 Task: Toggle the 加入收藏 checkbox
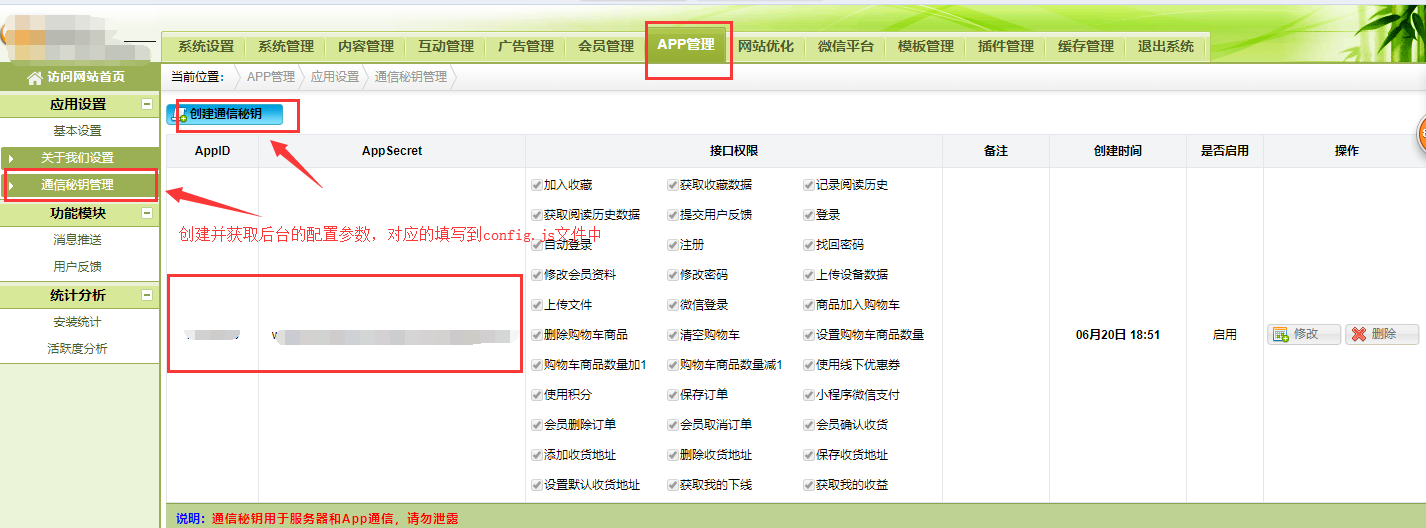tap(537, 185)
